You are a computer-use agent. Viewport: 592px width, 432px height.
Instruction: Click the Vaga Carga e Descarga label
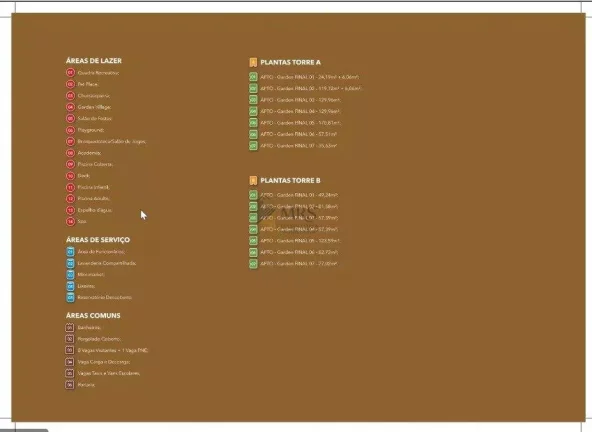[x=104, y=362]
